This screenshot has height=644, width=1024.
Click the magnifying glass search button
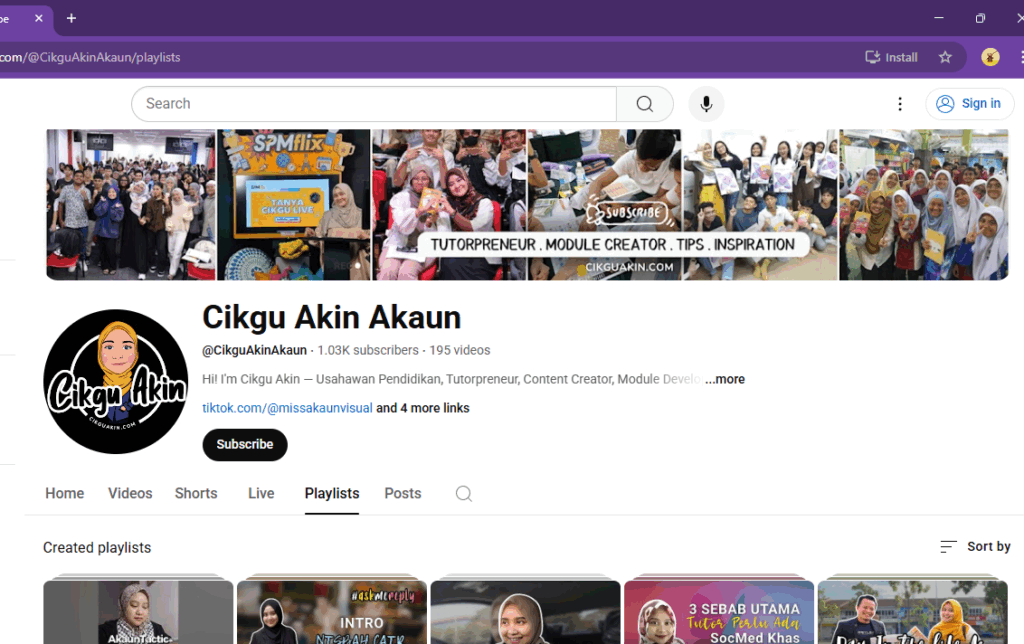pos(645,104)
